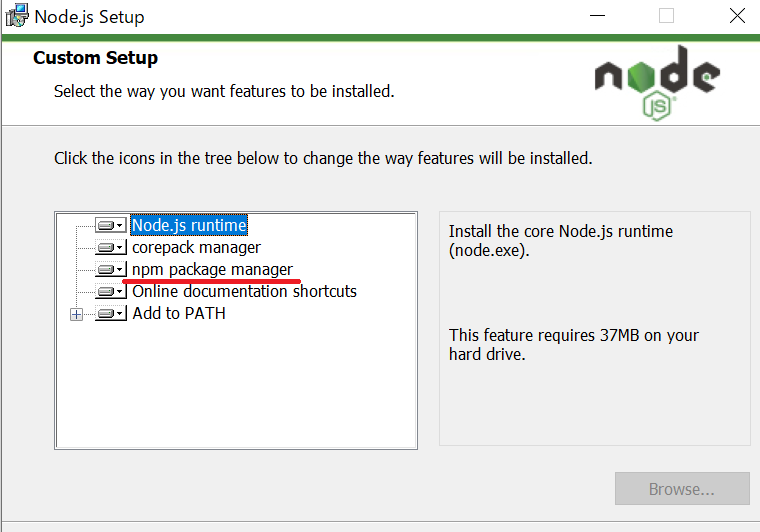The image size is (760, 532).
Task: Click the 'This feature requires 37MB' text
Action: click(574, 344)
